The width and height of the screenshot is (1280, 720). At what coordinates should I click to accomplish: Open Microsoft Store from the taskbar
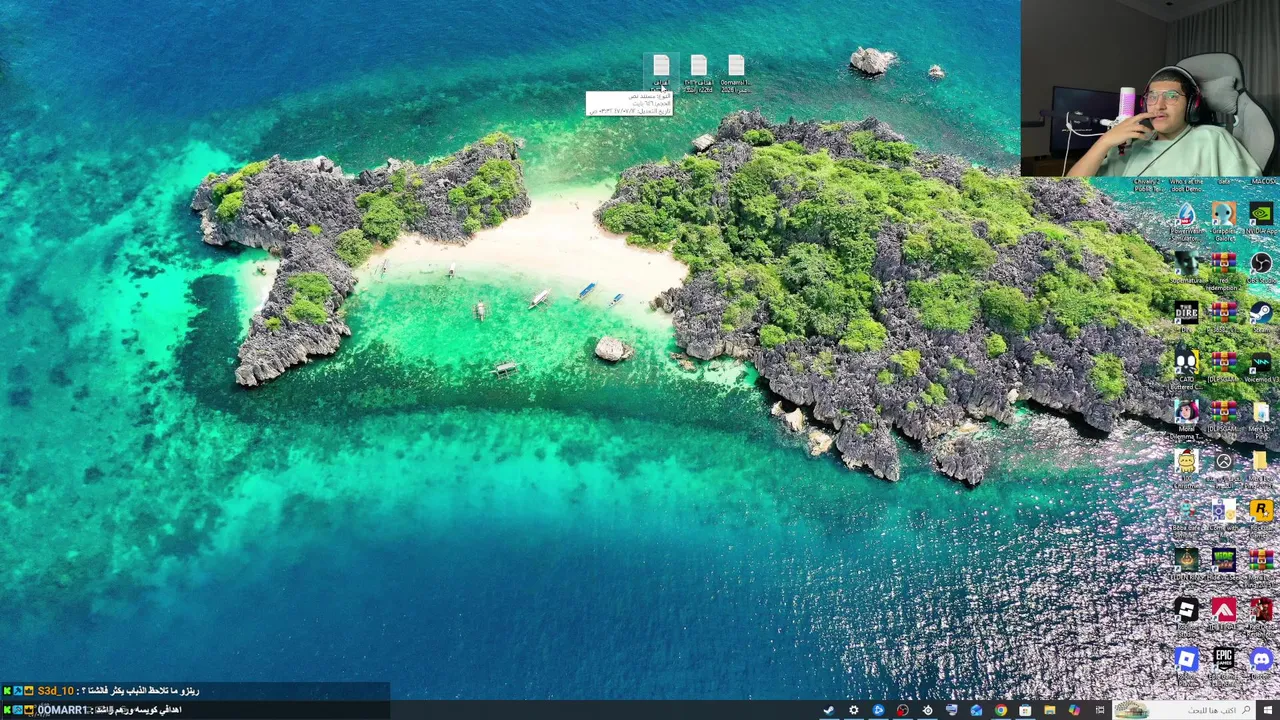click(x=1025, y=710)
